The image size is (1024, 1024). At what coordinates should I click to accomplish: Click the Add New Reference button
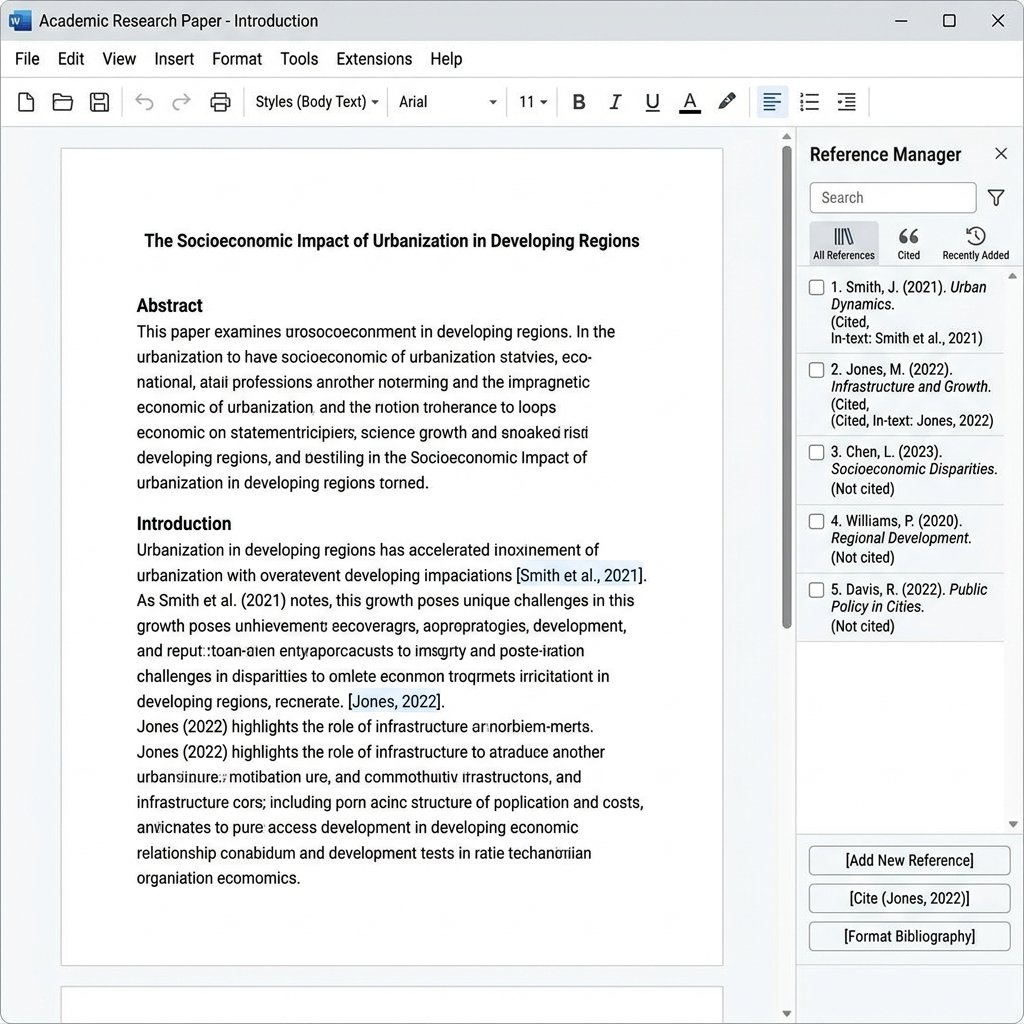point(909,860)
